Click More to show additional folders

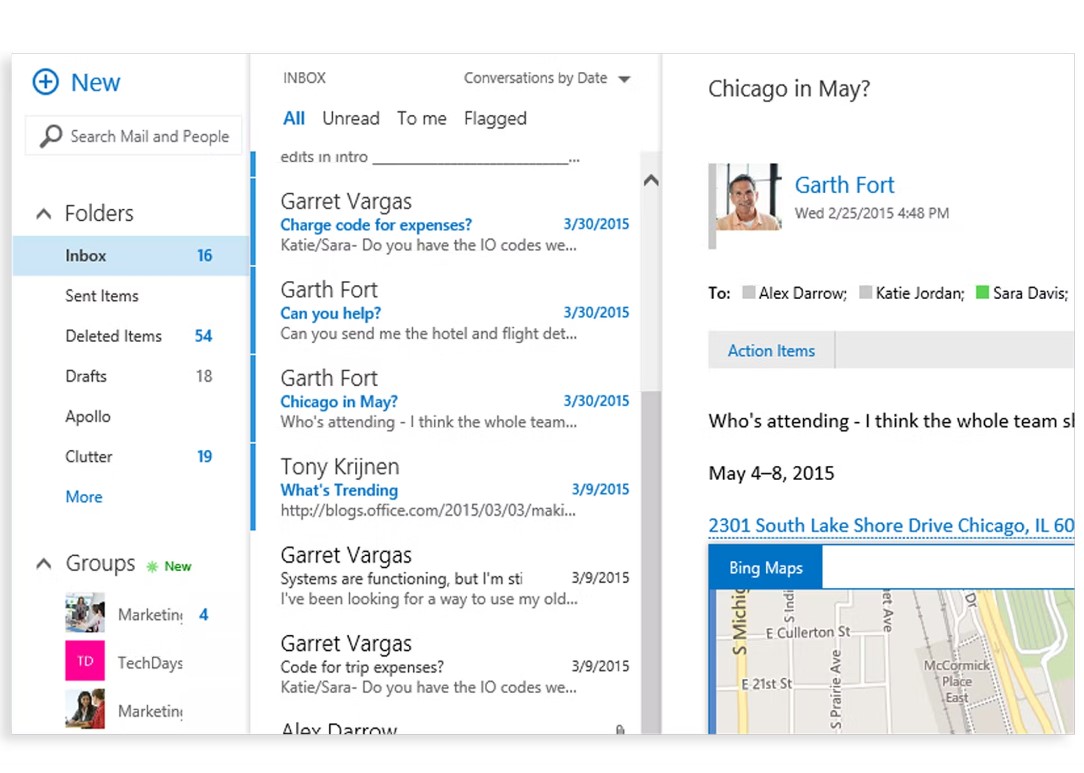pos(83,496)
